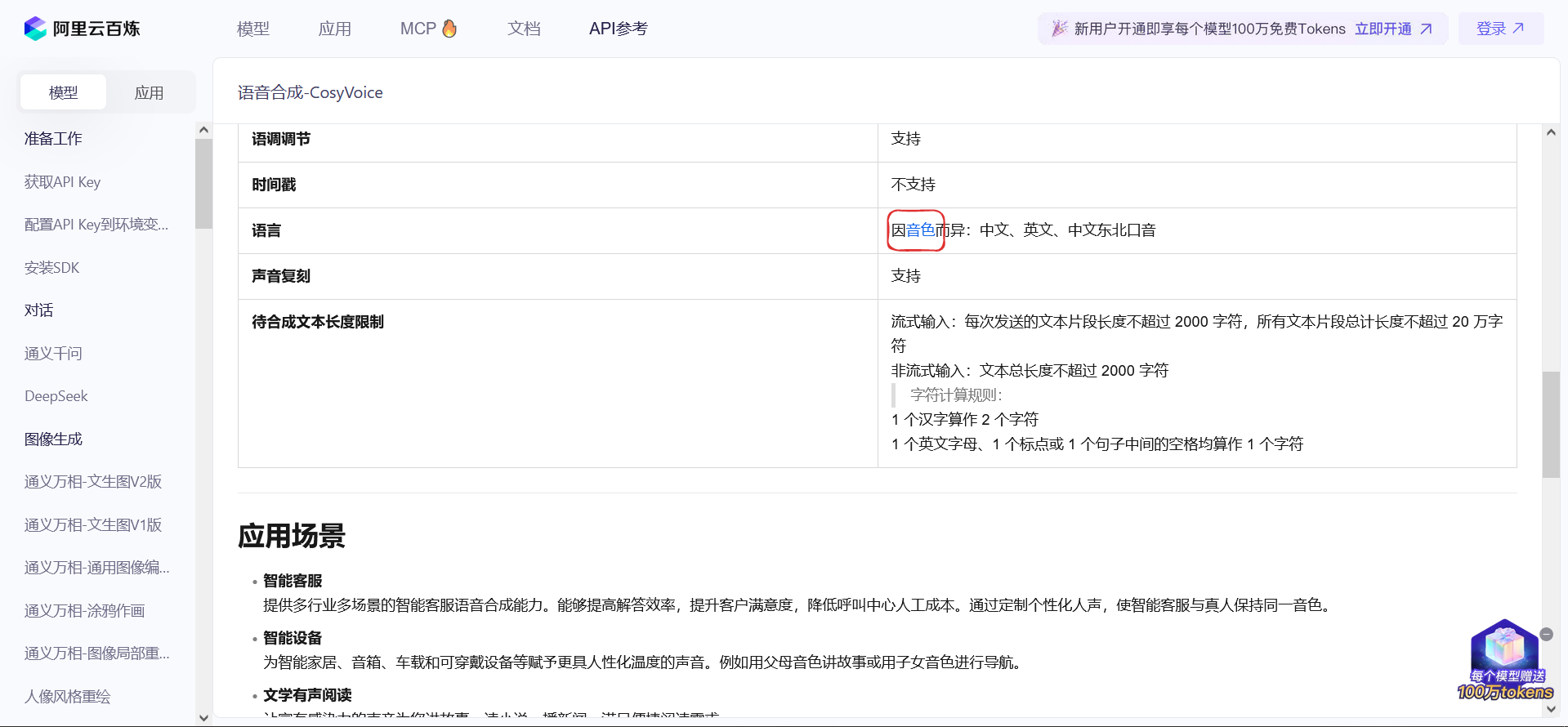The image size is (1568, 727).
Task: Click the 智能设备 bullet heading
Action: 293,638
